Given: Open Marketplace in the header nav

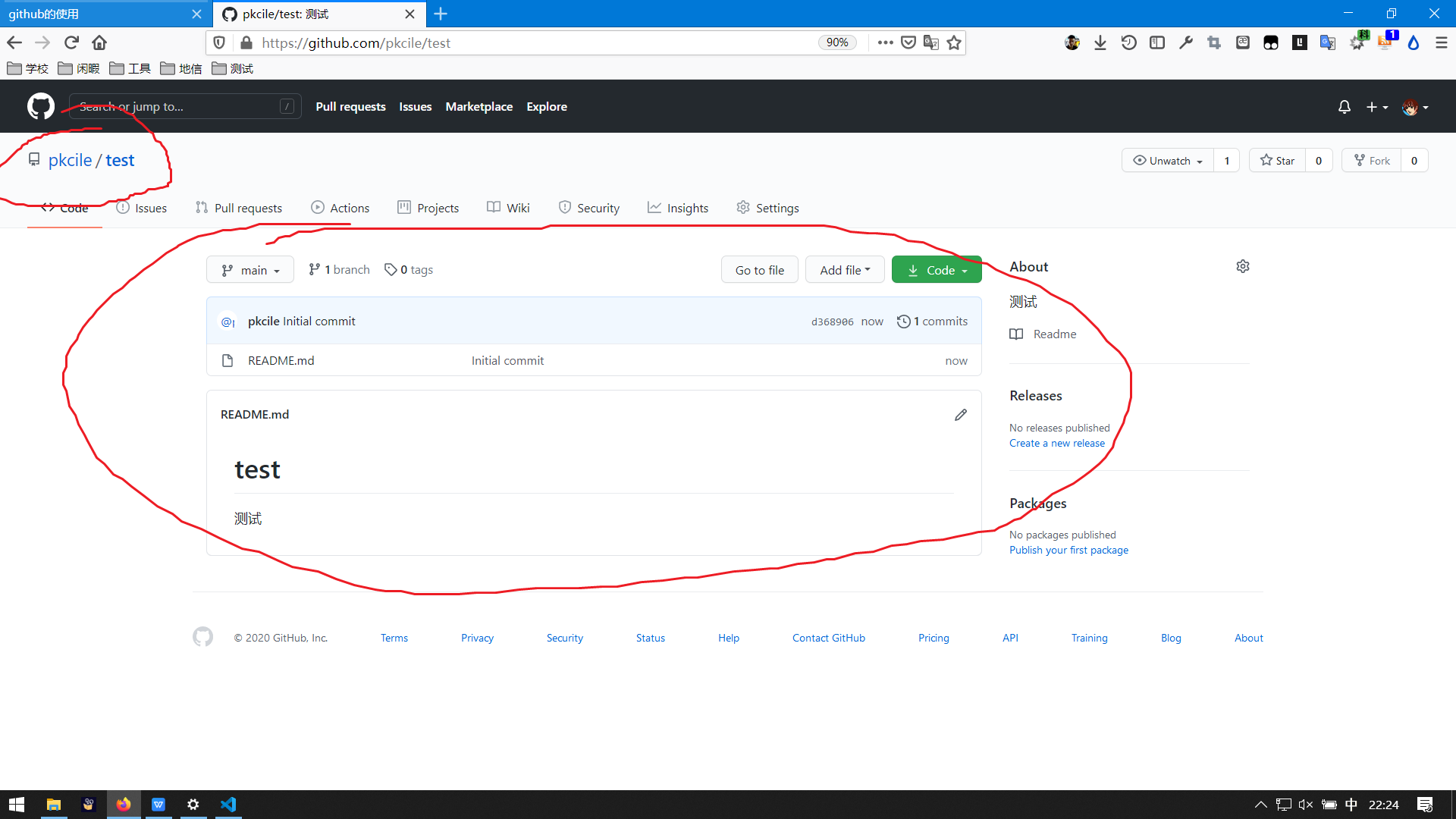Looking at the screenshot, I should click(x=479, y=107).
